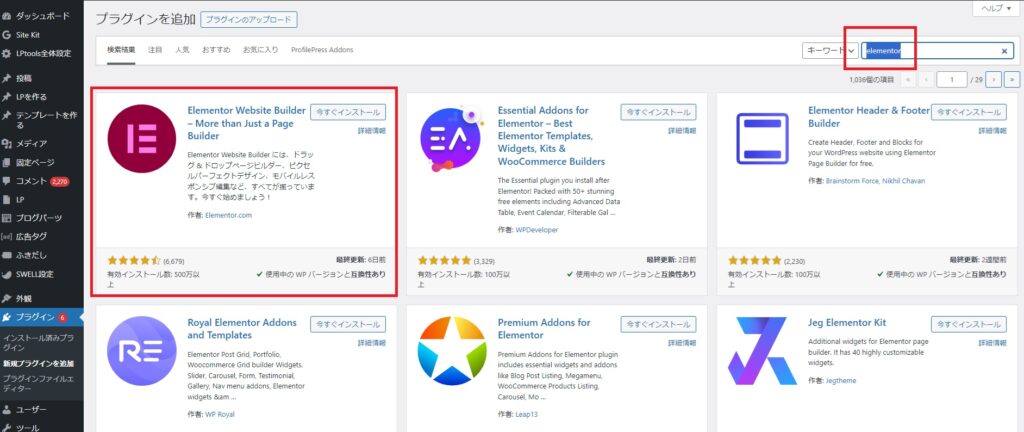Install Premium Addons for Elementor
Viewport: 1024px width, 432px height.
tap(658, 324)
